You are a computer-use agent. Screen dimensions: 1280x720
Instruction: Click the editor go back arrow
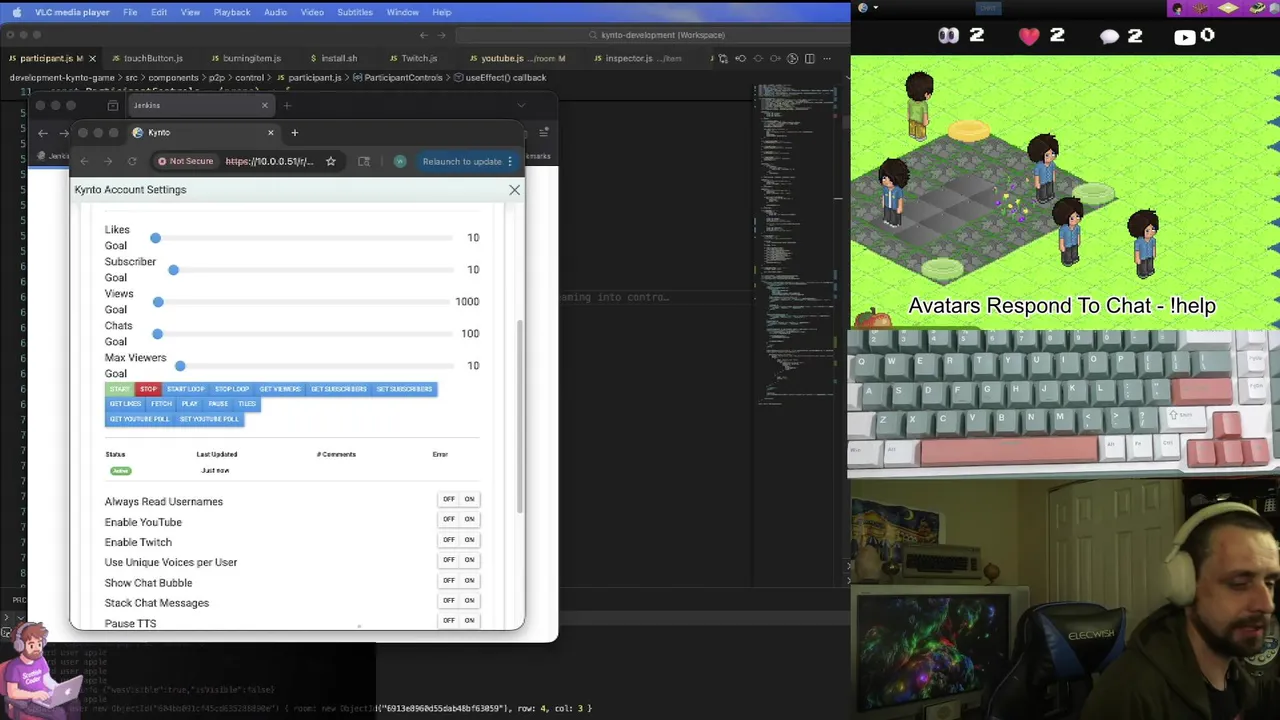(423, 35)
